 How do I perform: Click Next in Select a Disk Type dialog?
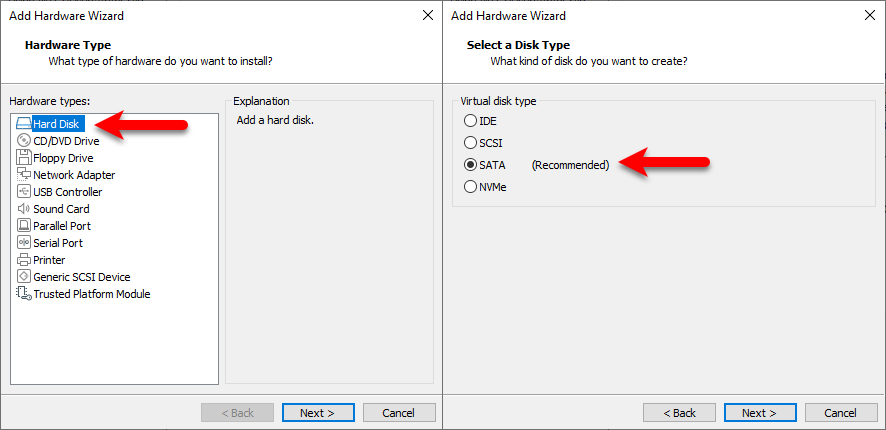coord(760,412)
